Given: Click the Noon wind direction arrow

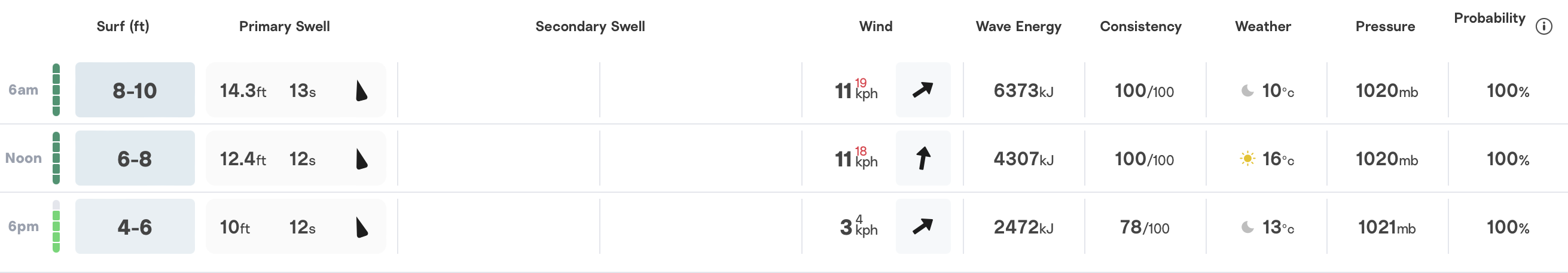Looking at the screenshot, I should [923, 158].
